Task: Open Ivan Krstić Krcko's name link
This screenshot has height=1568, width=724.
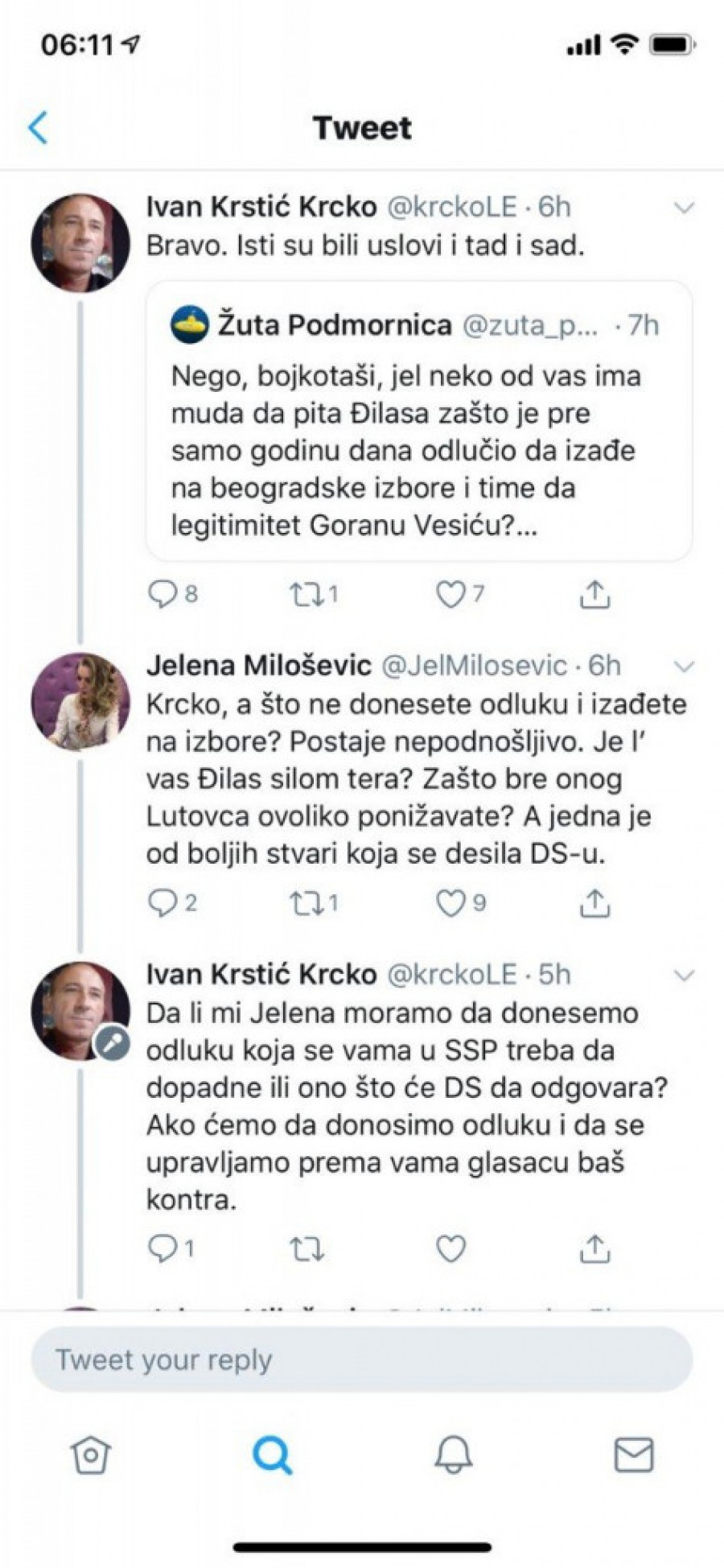Action: (x=261, y=207)
